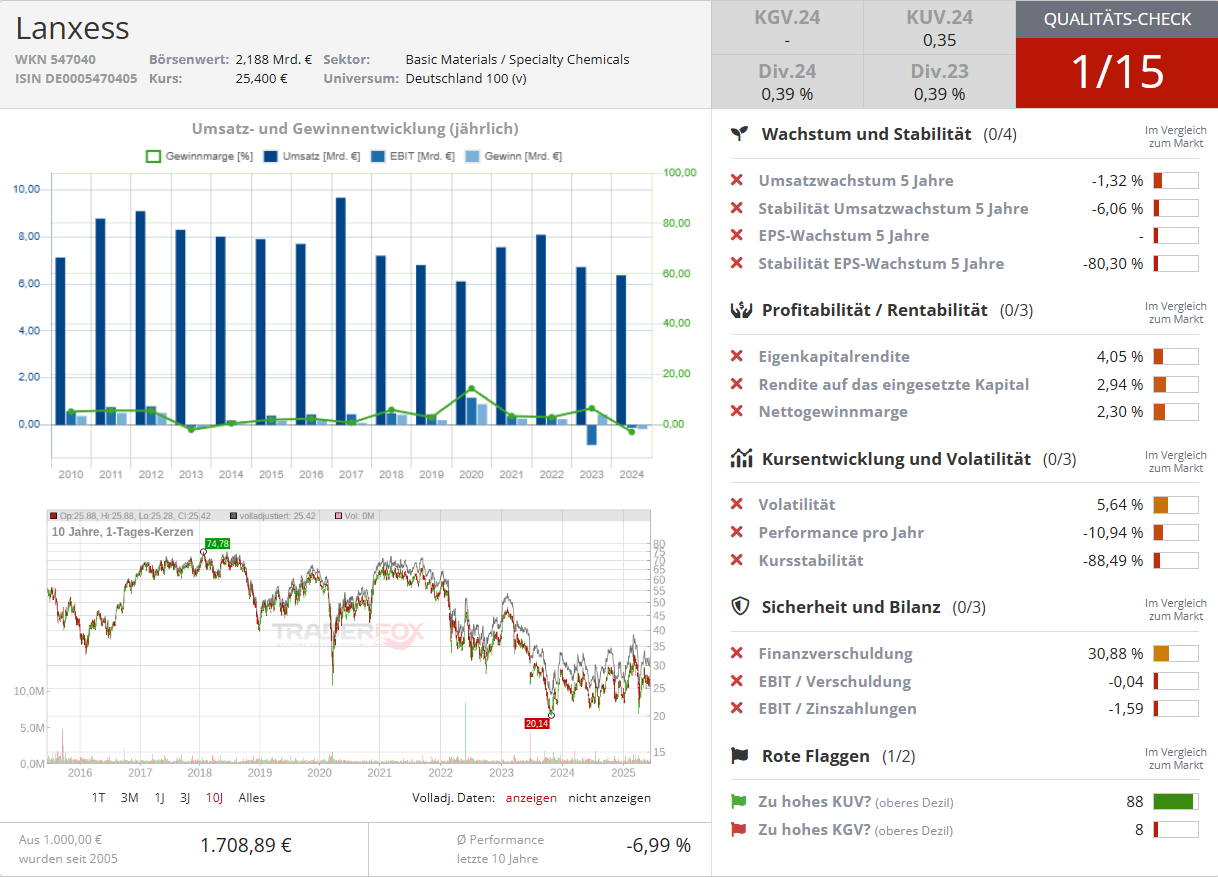Click the green 74,78 high marker on chart
Viewport: 1218px width, 877px height.
(217, 543)
